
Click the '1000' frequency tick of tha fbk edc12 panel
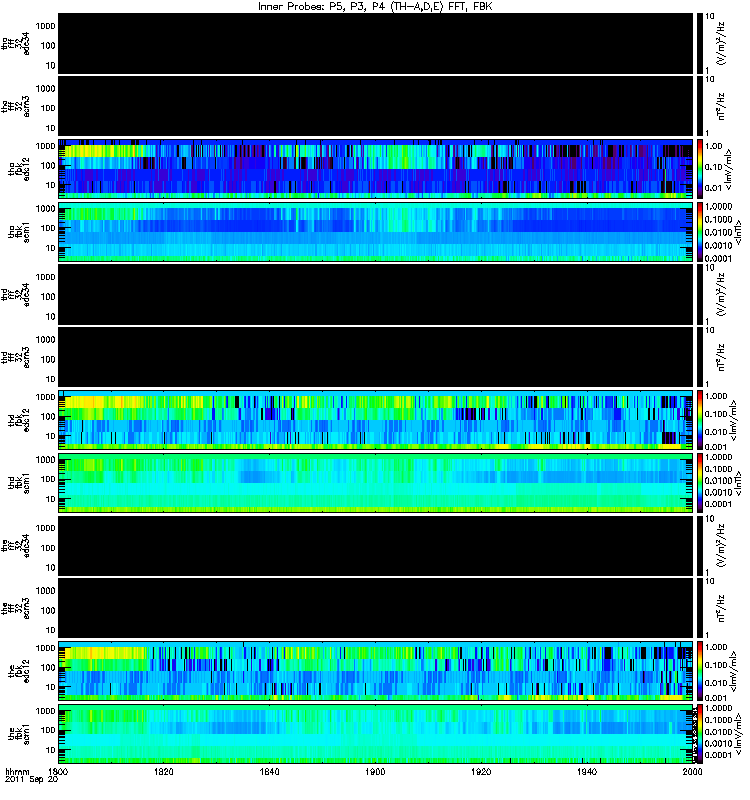coord(45,146)
